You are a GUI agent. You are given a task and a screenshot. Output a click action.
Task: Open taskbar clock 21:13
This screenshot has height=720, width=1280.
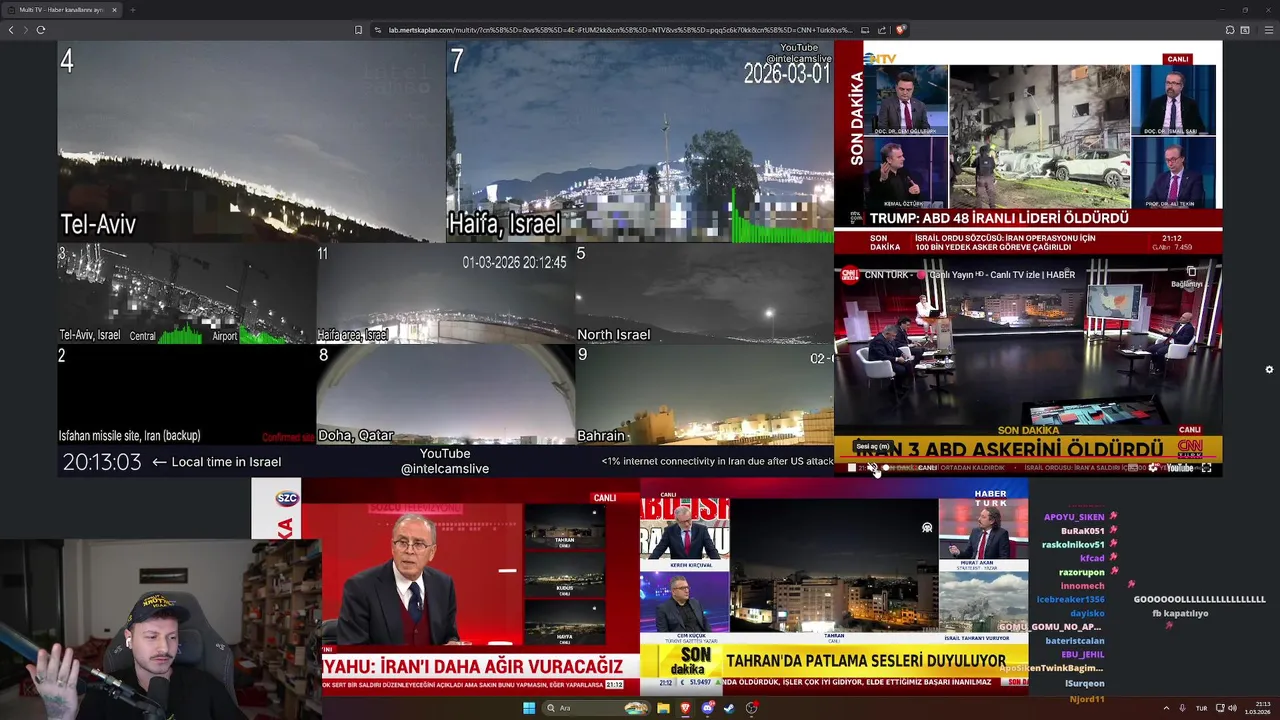pos(1257,708)
